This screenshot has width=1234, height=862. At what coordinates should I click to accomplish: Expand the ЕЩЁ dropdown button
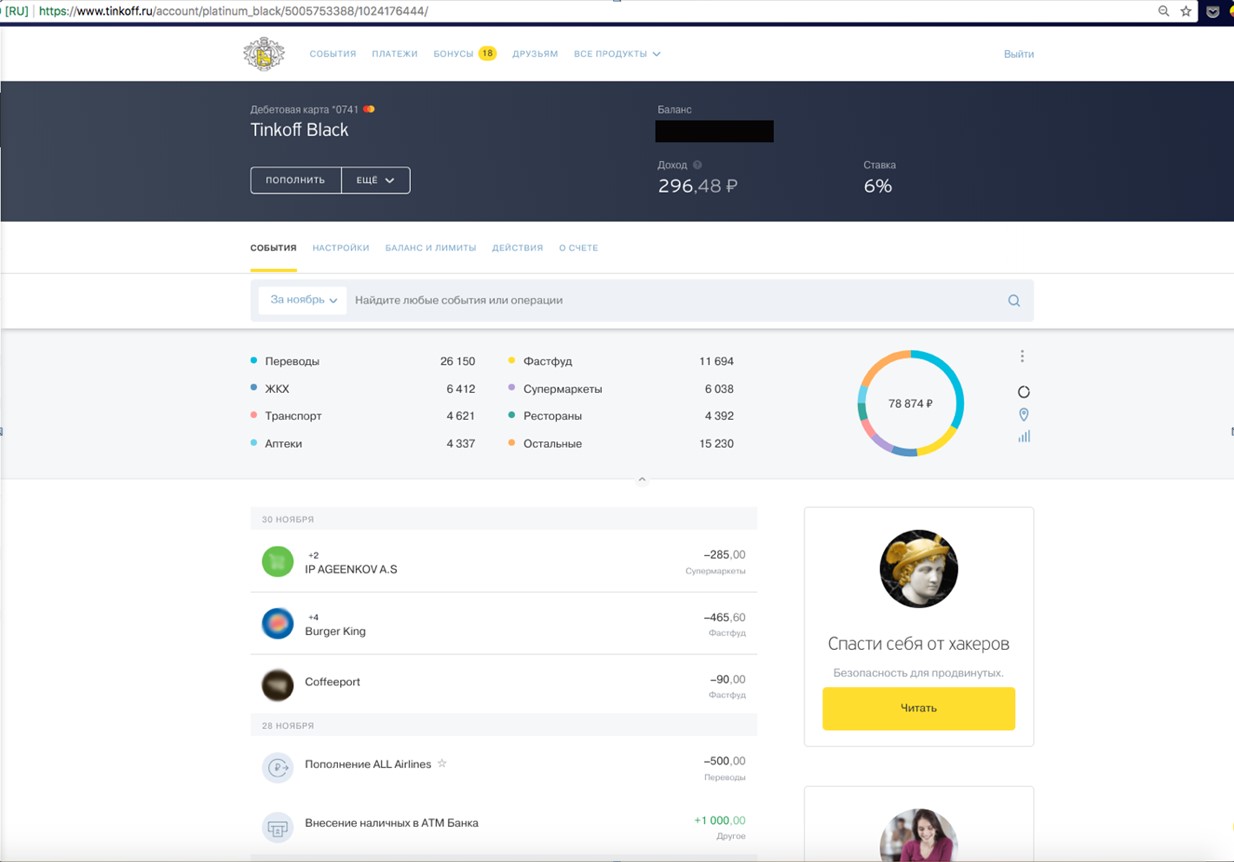point(376,180)
